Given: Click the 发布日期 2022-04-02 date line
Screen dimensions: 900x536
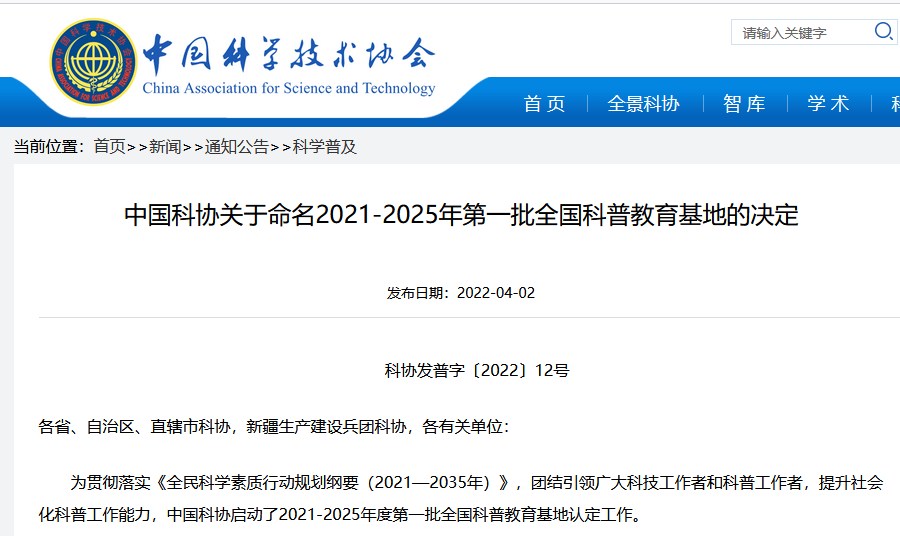Looking at the screenshot, I should coord(461,293).
